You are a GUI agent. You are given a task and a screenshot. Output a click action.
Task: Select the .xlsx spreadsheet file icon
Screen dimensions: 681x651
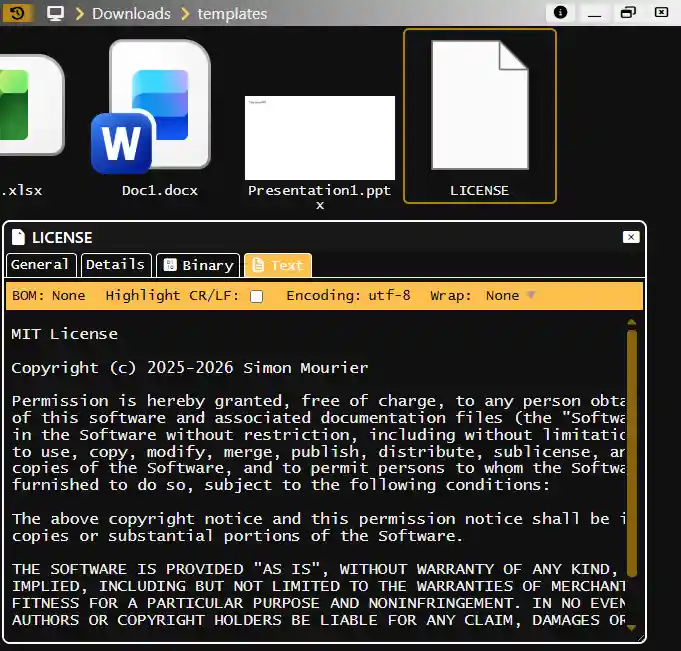point(30,105)
